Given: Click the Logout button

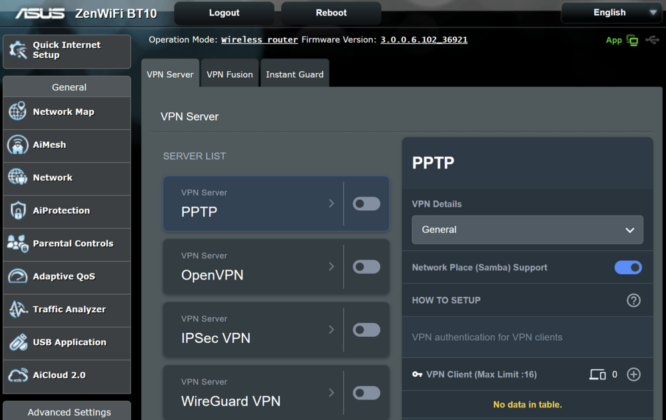Looking at the screenshot, I should 224,13.
